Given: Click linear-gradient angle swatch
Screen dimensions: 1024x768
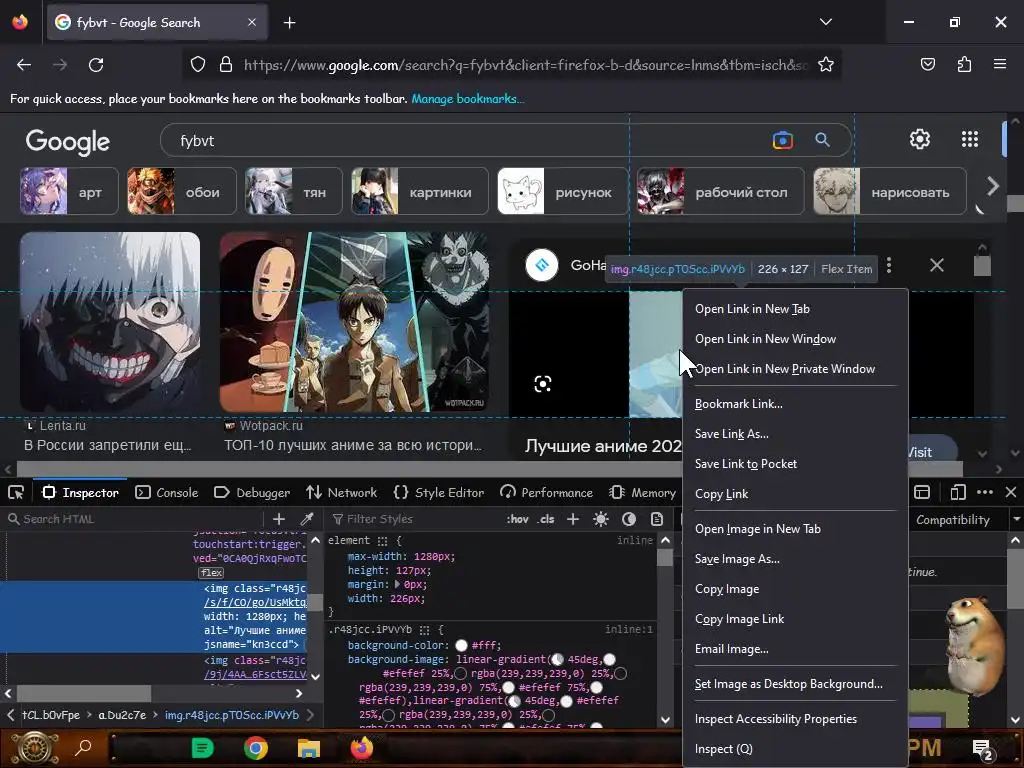Looking at the screenshot, I should point(557,660).
